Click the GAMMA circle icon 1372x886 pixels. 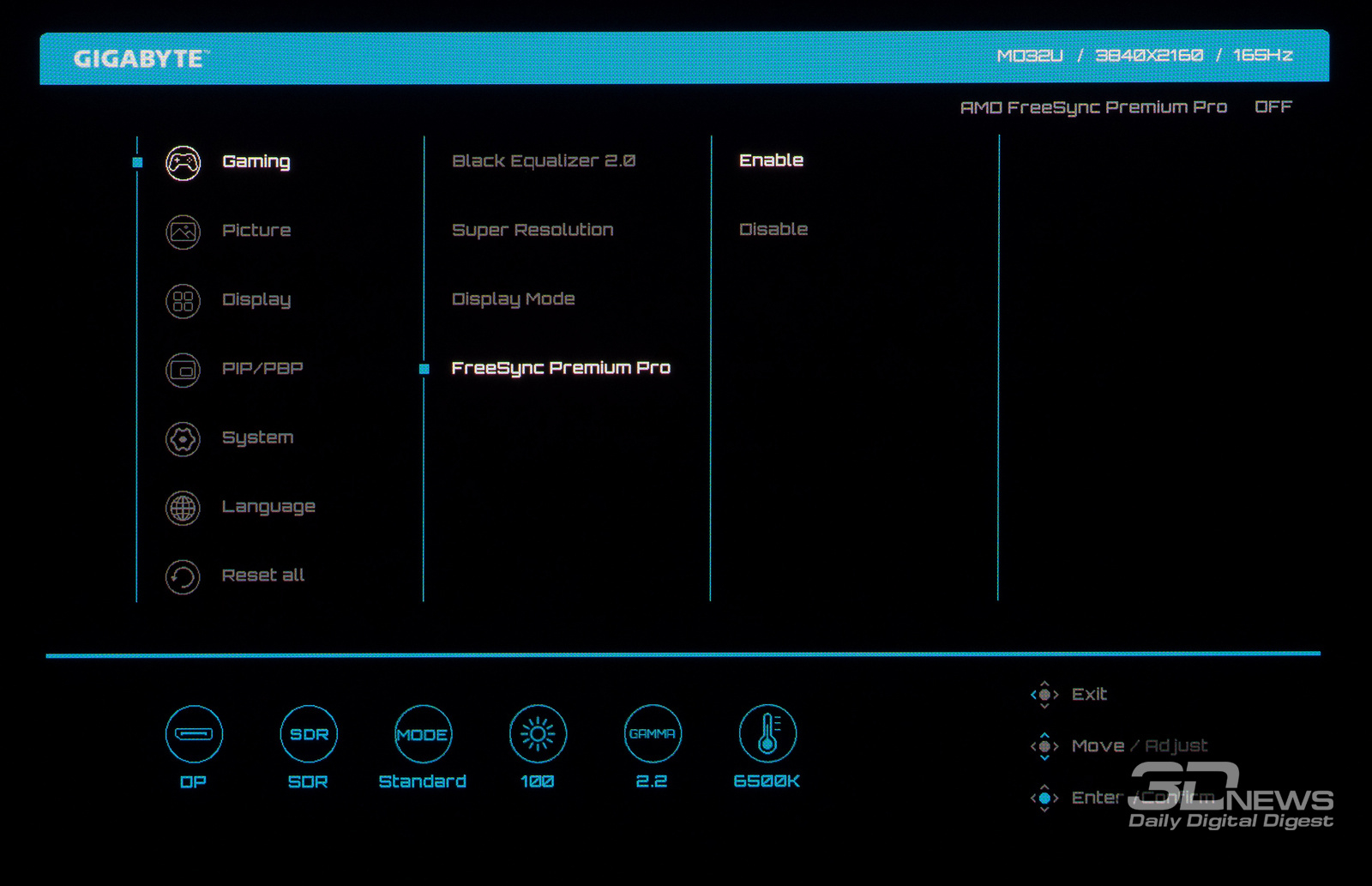[653, 734]
